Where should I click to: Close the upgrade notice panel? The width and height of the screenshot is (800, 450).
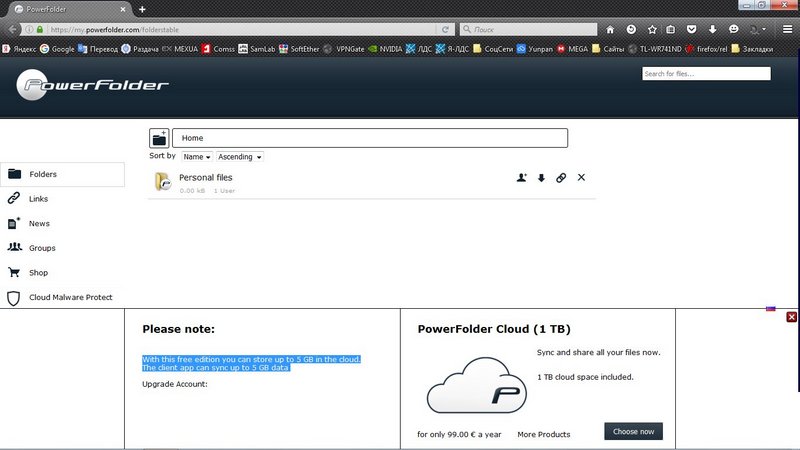point(791,317)
